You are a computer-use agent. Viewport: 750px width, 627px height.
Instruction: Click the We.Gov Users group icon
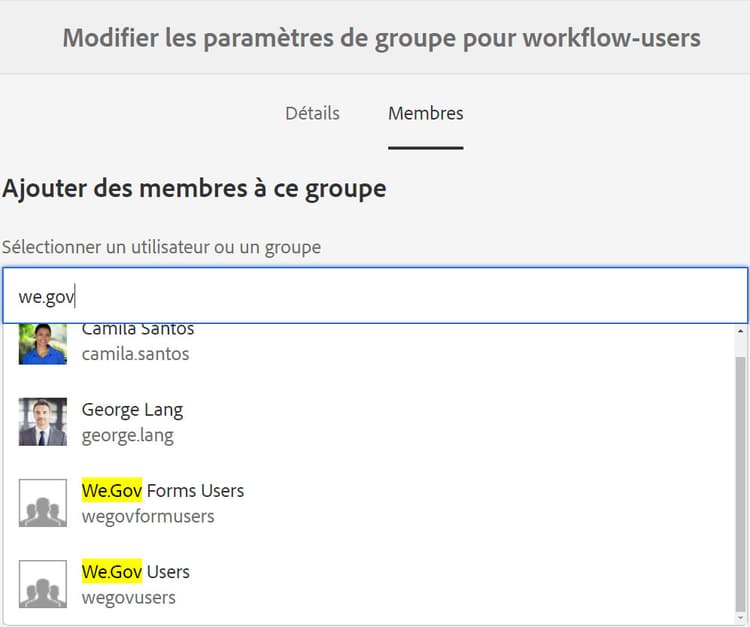tap(43, 584)
